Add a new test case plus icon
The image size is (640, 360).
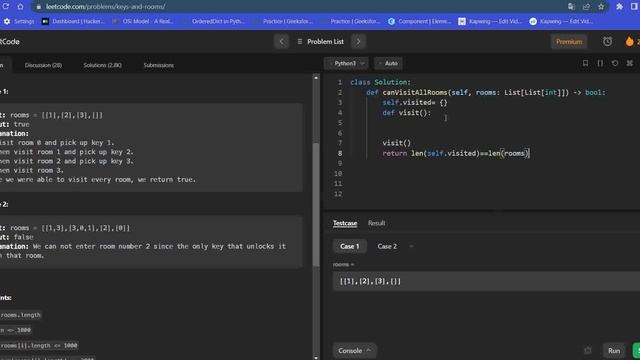point(411,247)
